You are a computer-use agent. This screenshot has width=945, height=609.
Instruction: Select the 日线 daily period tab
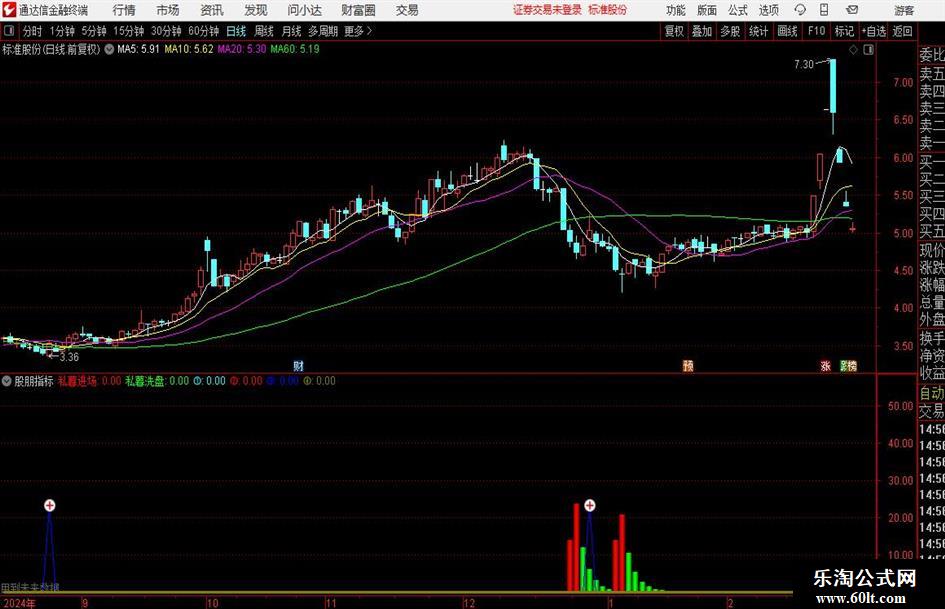pos(236,31)
